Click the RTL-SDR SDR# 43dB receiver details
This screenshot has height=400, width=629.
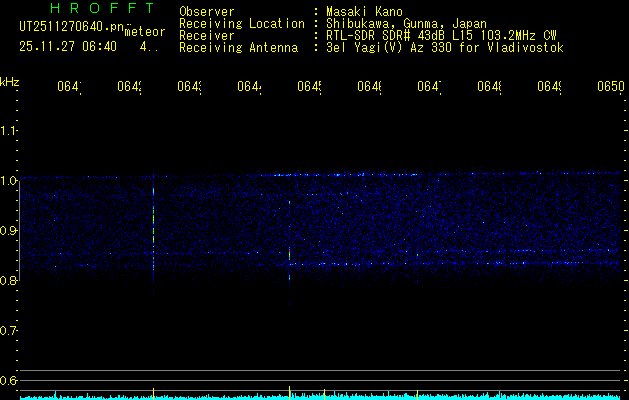pyautogui.click(x=441, y=36)
